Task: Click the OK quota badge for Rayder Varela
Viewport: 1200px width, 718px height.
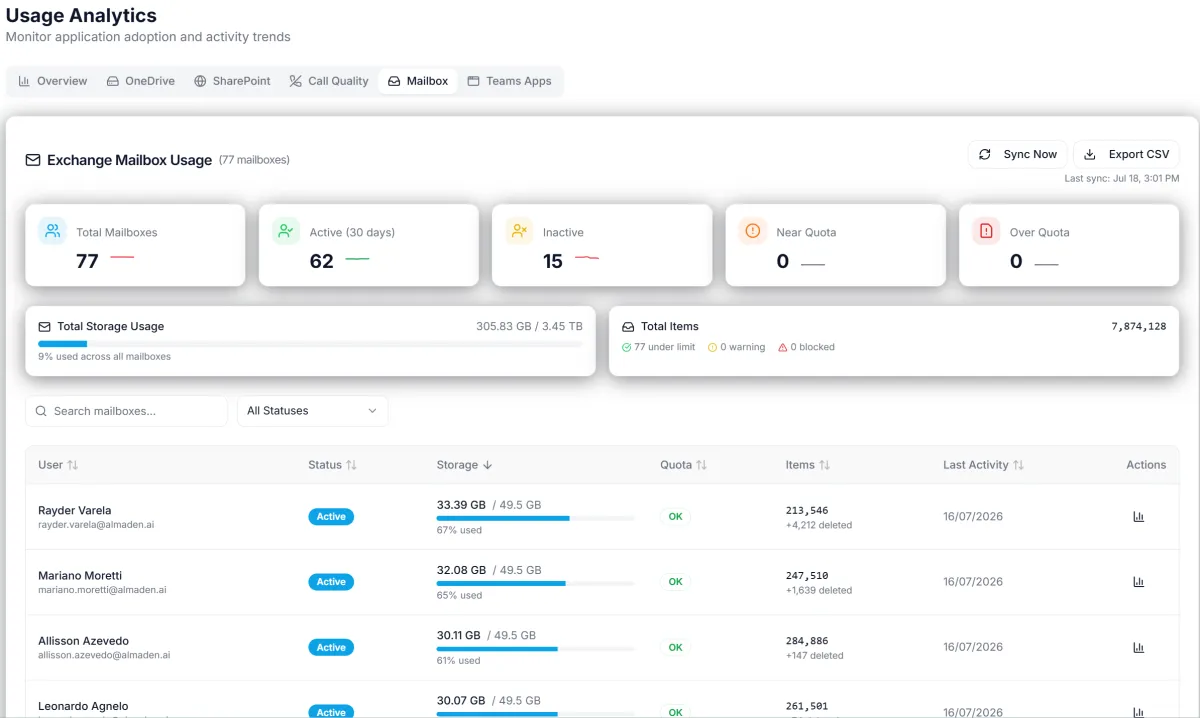Action: tap(675, 517)
